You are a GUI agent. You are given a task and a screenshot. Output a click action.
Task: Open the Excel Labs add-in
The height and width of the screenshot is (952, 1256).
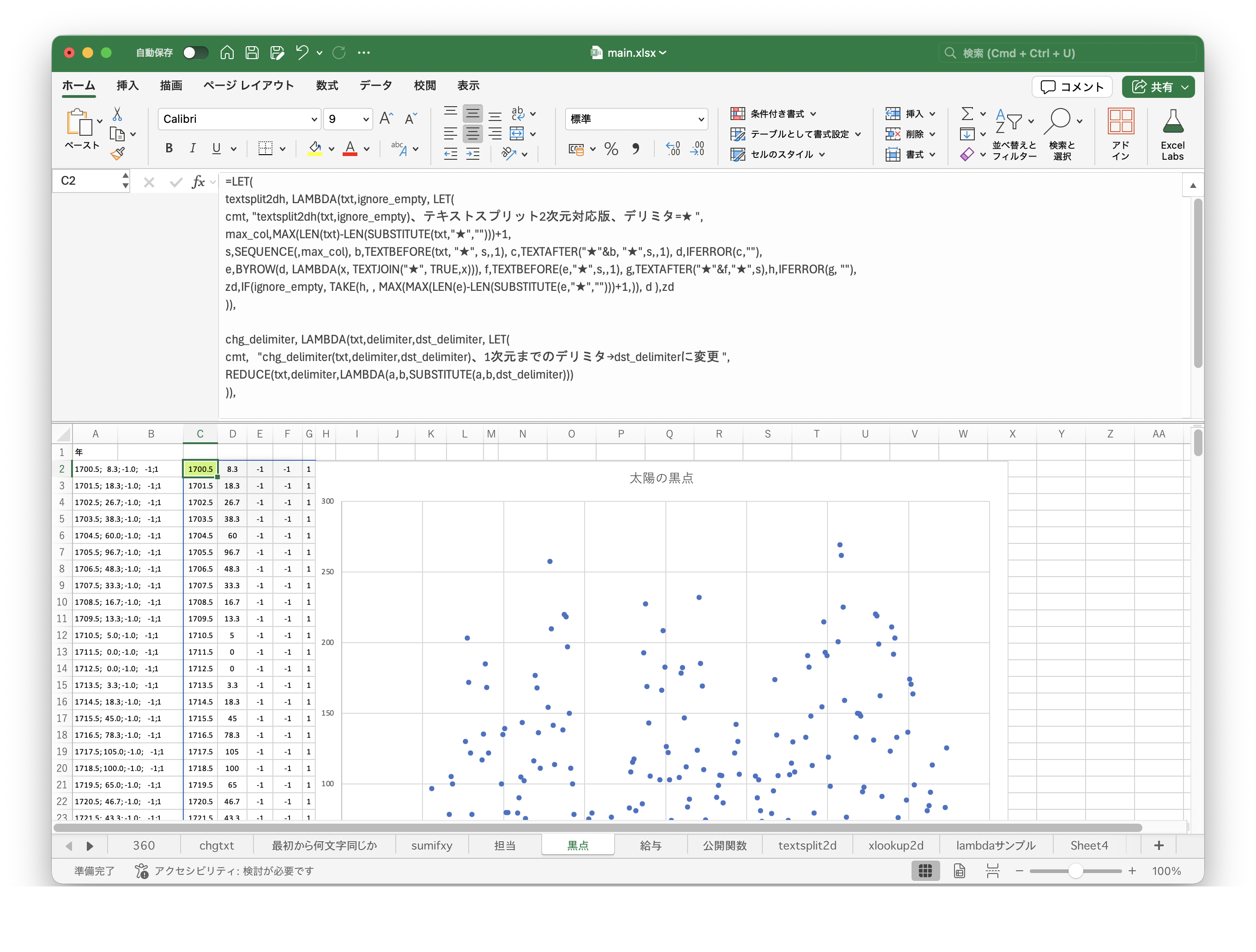pos(1172,134)
